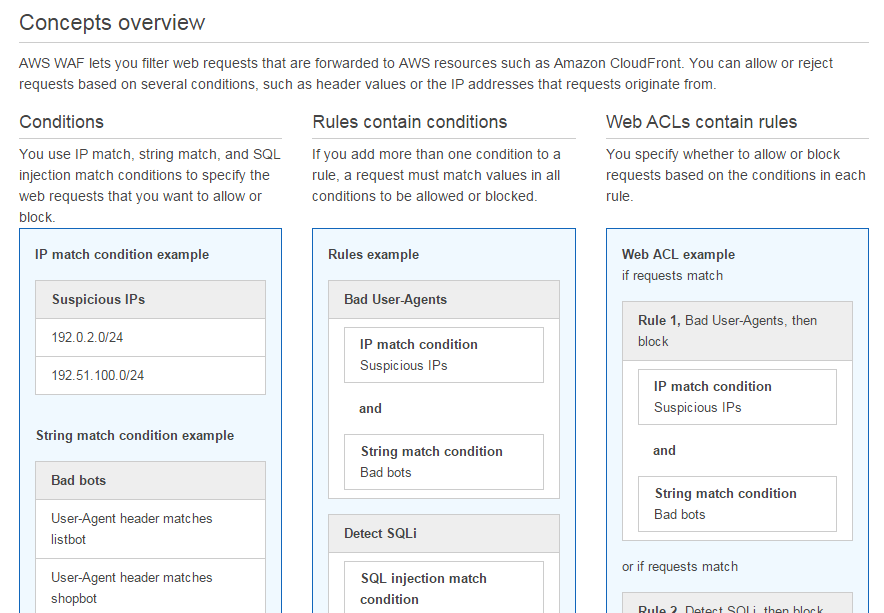Click the Concepts overview heading
The width and height of the screenshot is (884, 613).
112,23
